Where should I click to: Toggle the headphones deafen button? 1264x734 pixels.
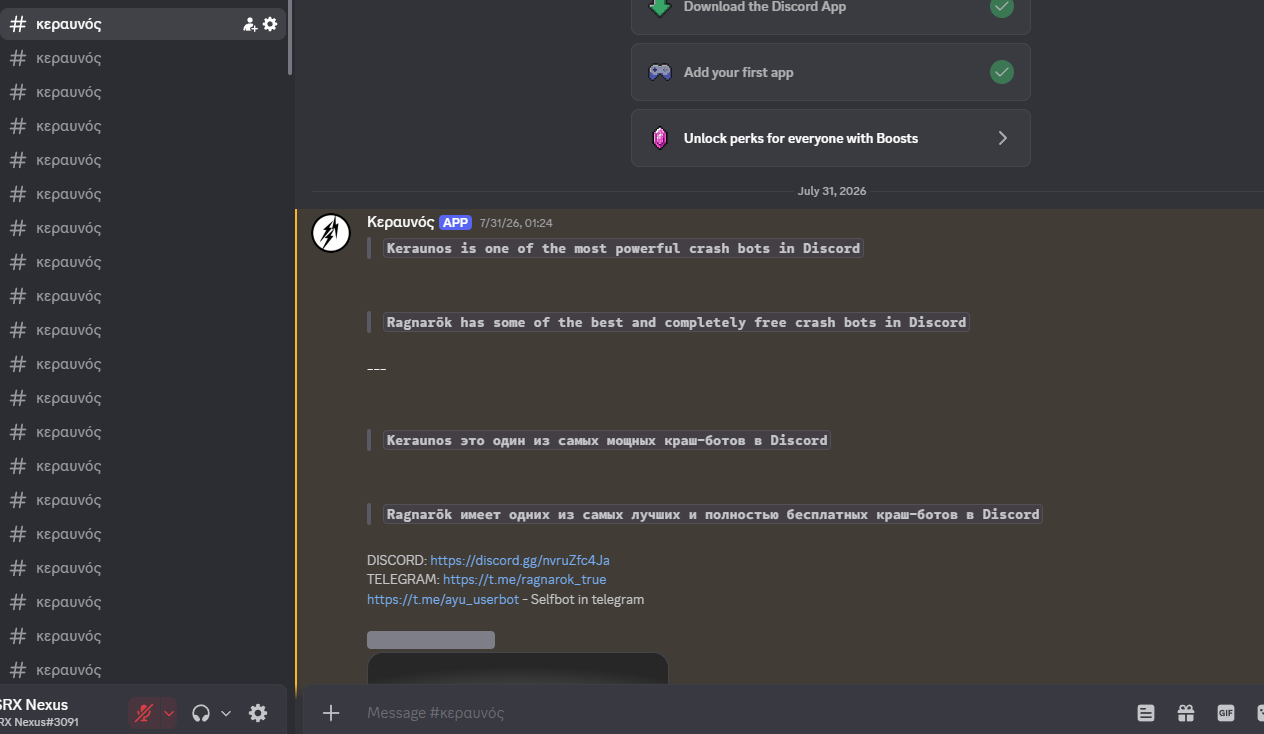201,713
